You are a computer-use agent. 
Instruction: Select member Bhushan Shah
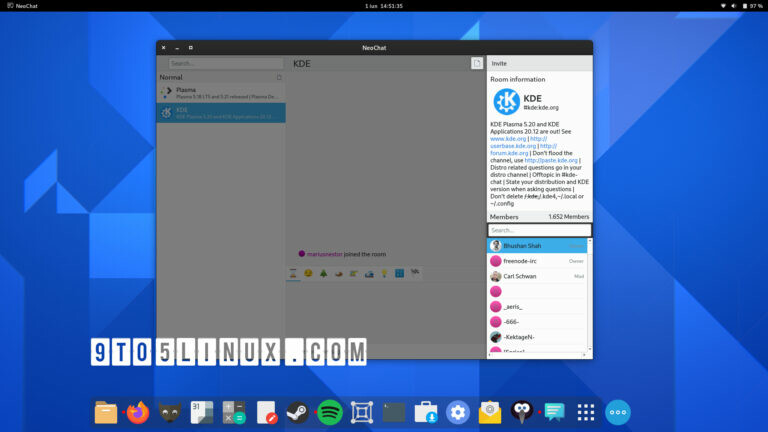tap(537, 245)
